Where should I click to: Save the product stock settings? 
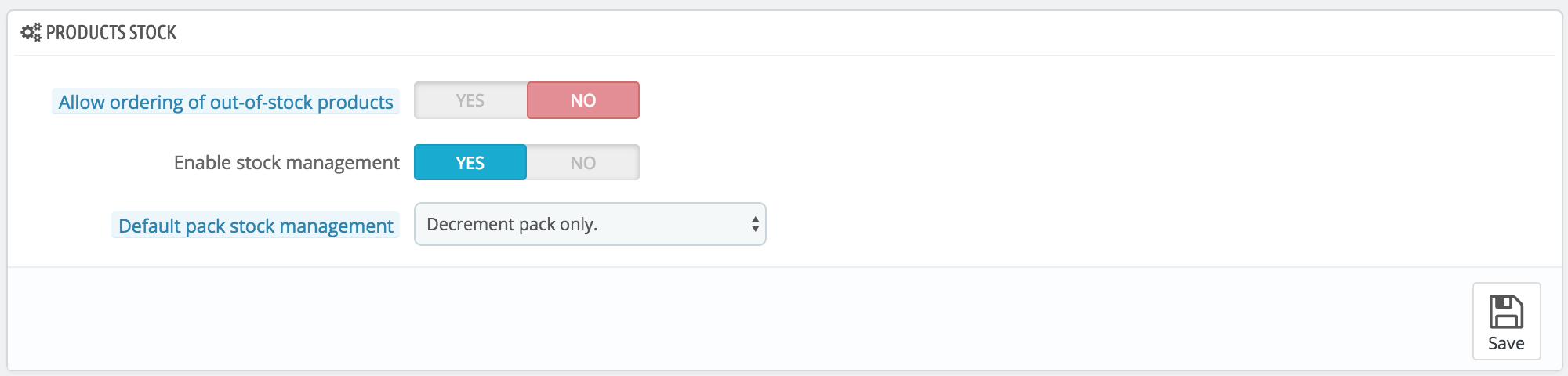(1506, 321)
